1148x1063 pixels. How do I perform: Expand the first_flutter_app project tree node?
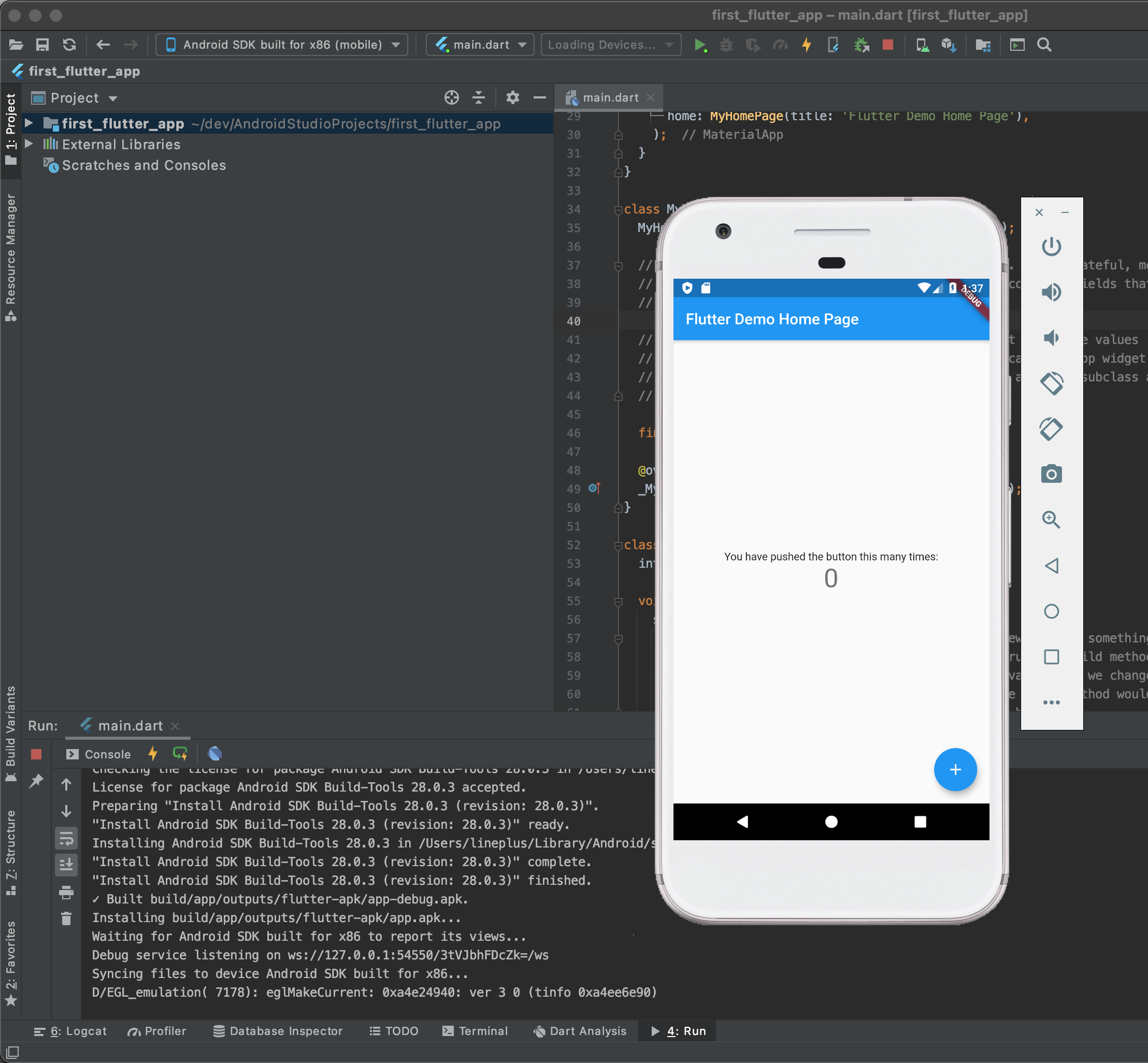pos(29,123)
